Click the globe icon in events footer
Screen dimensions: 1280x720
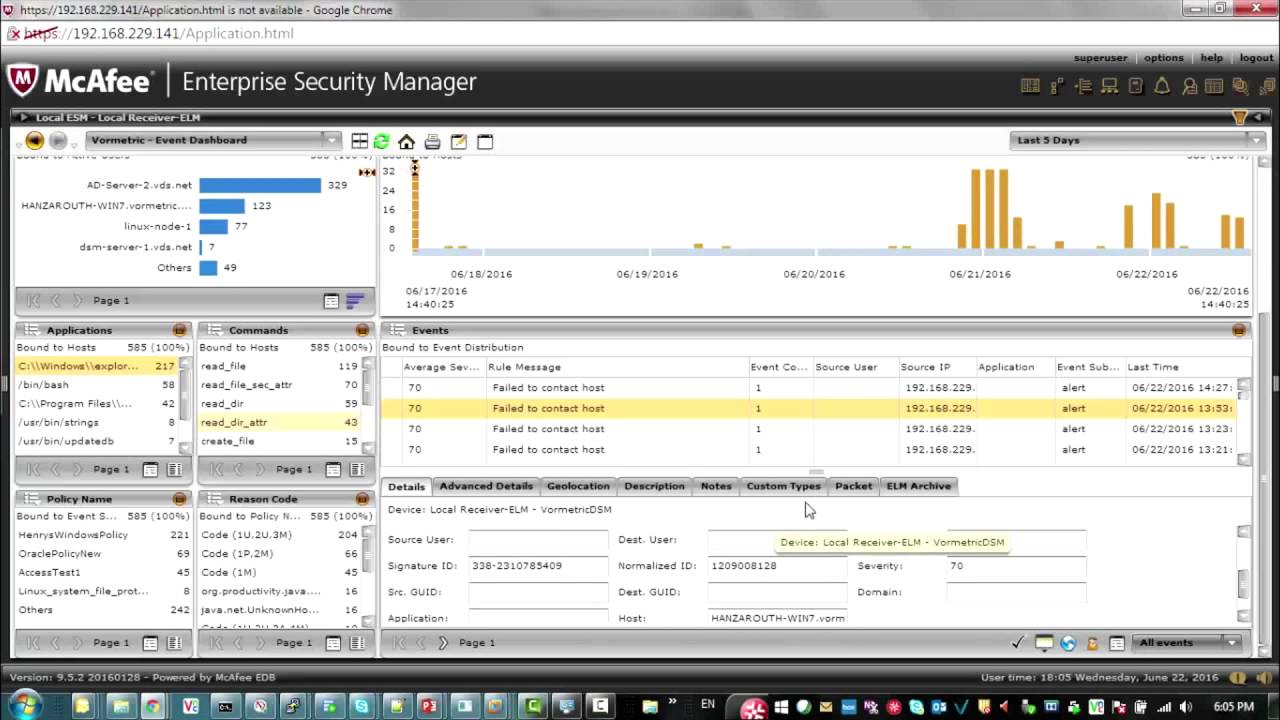(1068, 643)
